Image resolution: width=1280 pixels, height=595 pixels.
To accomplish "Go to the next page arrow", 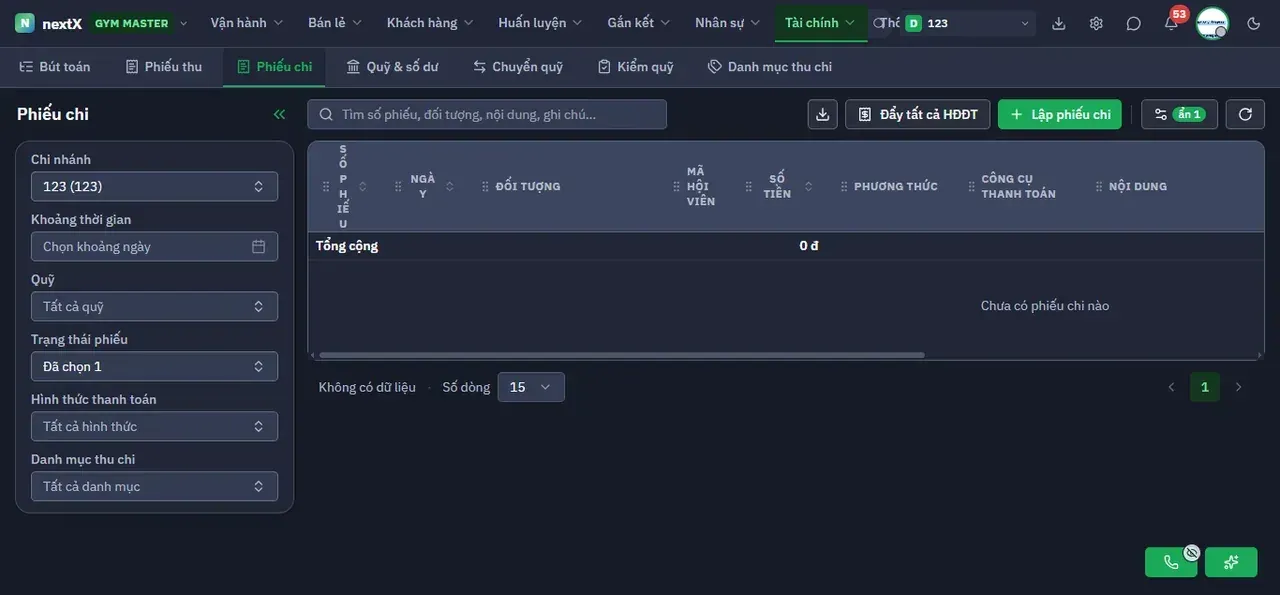I will [x=1239, y=387].
